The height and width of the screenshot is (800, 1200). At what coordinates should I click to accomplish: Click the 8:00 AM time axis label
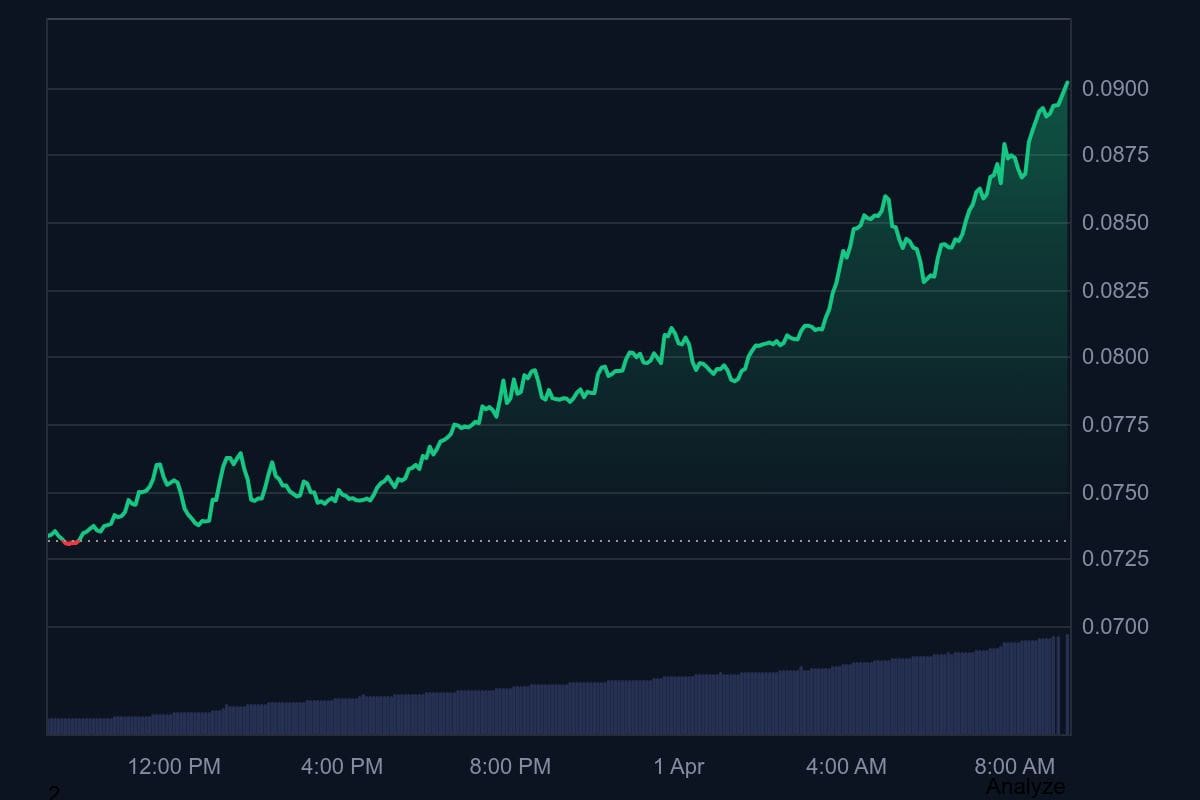(1014, 767)
